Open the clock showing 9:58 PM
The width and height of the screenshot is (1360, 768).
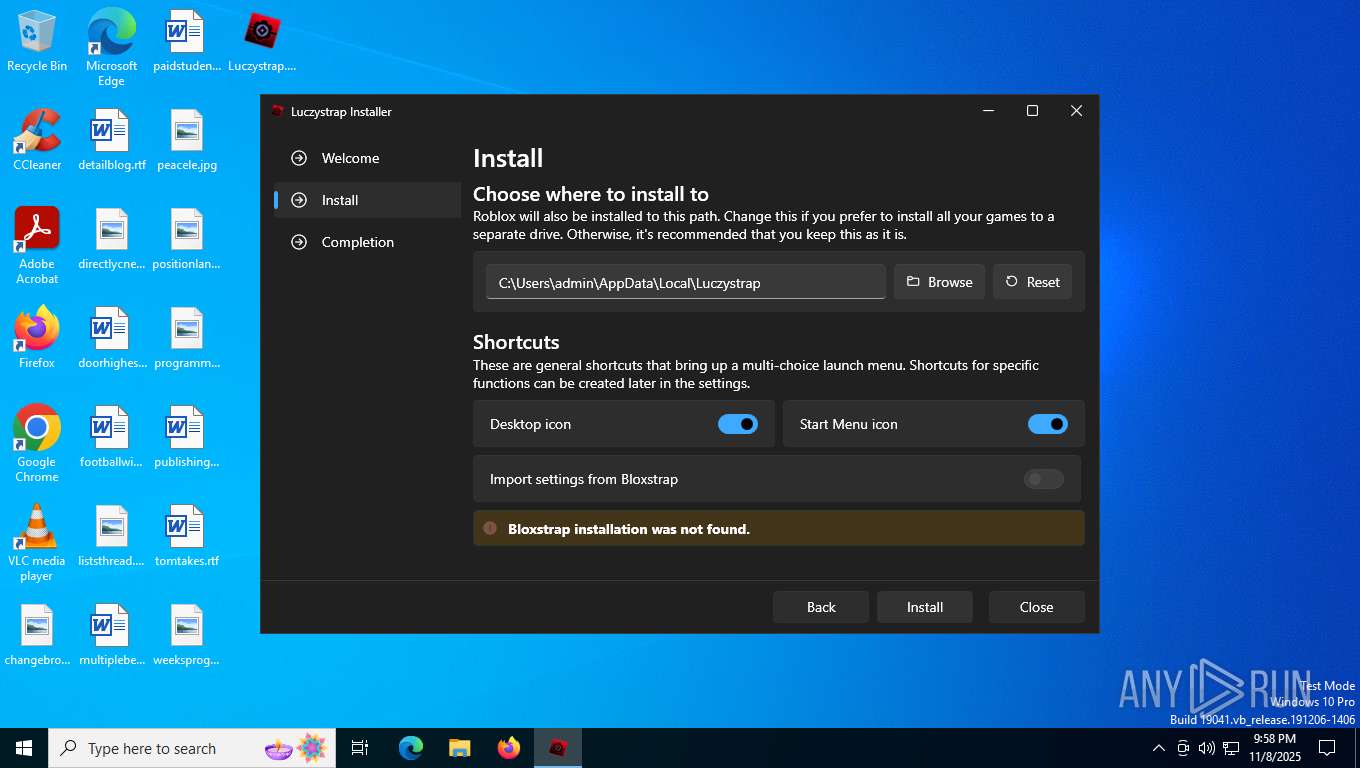(x=1275, y=748)
